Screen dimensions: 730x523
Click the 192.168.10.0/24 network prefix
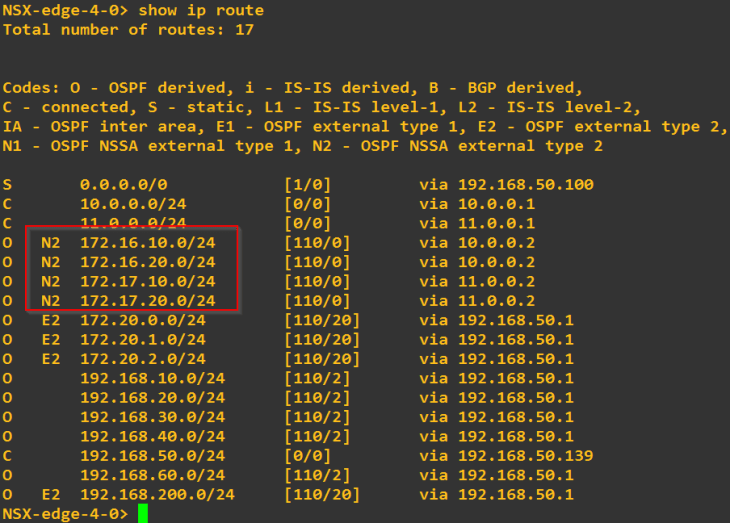point(152,379)
